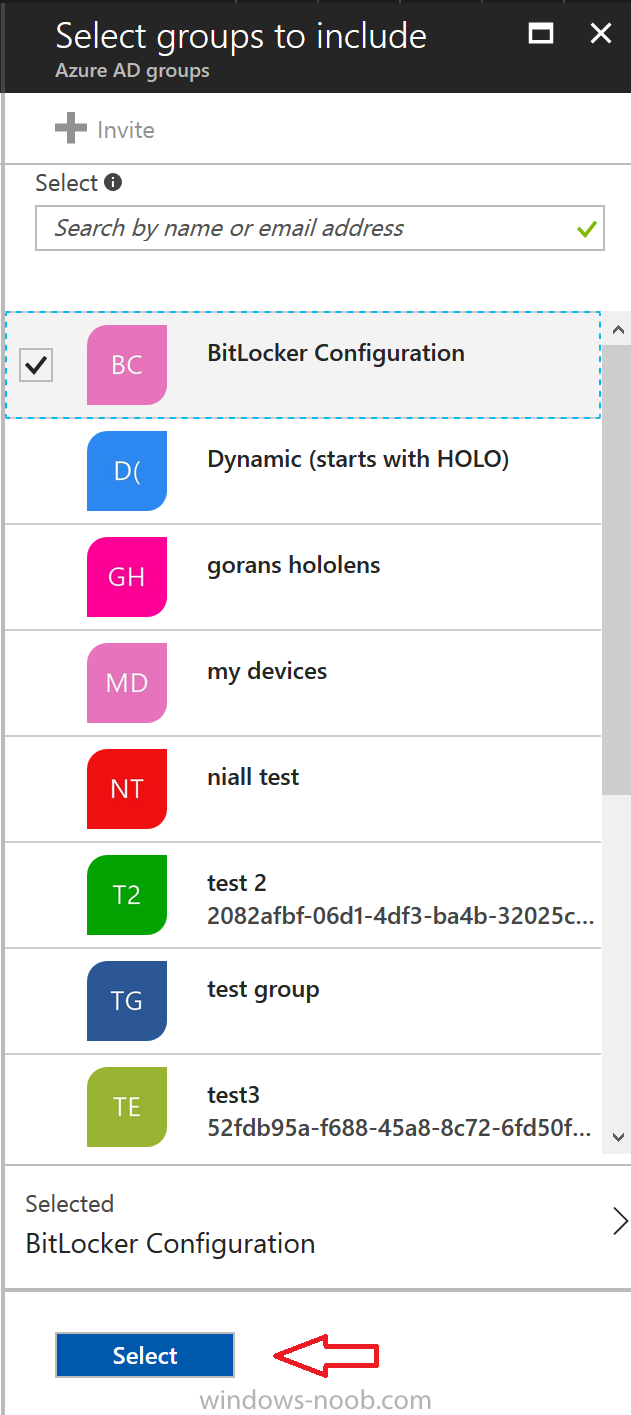Image resolution: width=631 pixels, height=1415 pixels.
Task: Click the MD avatar for my devices
Action: 127,683
